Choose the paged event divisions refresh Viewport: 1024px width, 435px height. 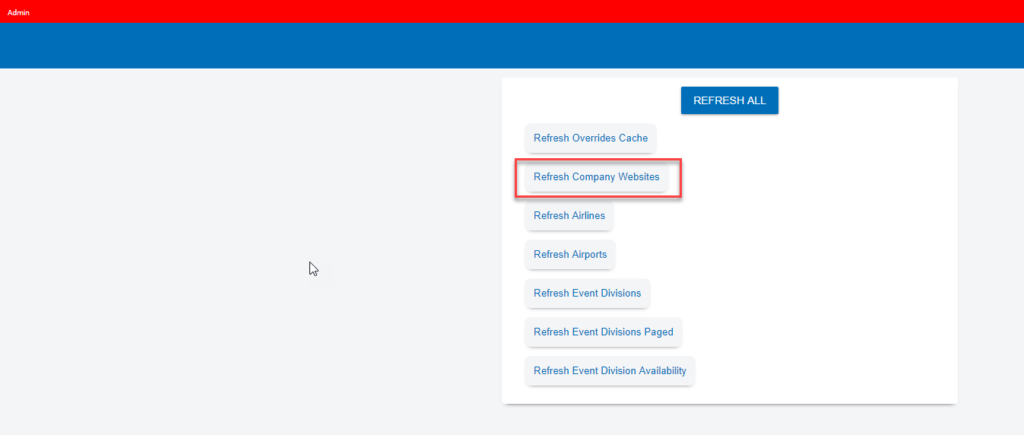(603, 332)
